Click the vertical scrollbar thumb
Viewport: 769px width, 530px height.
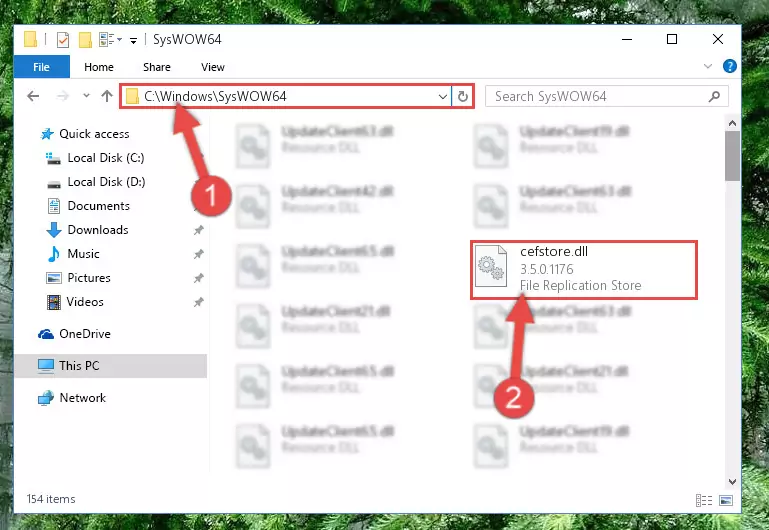(732, 156)
